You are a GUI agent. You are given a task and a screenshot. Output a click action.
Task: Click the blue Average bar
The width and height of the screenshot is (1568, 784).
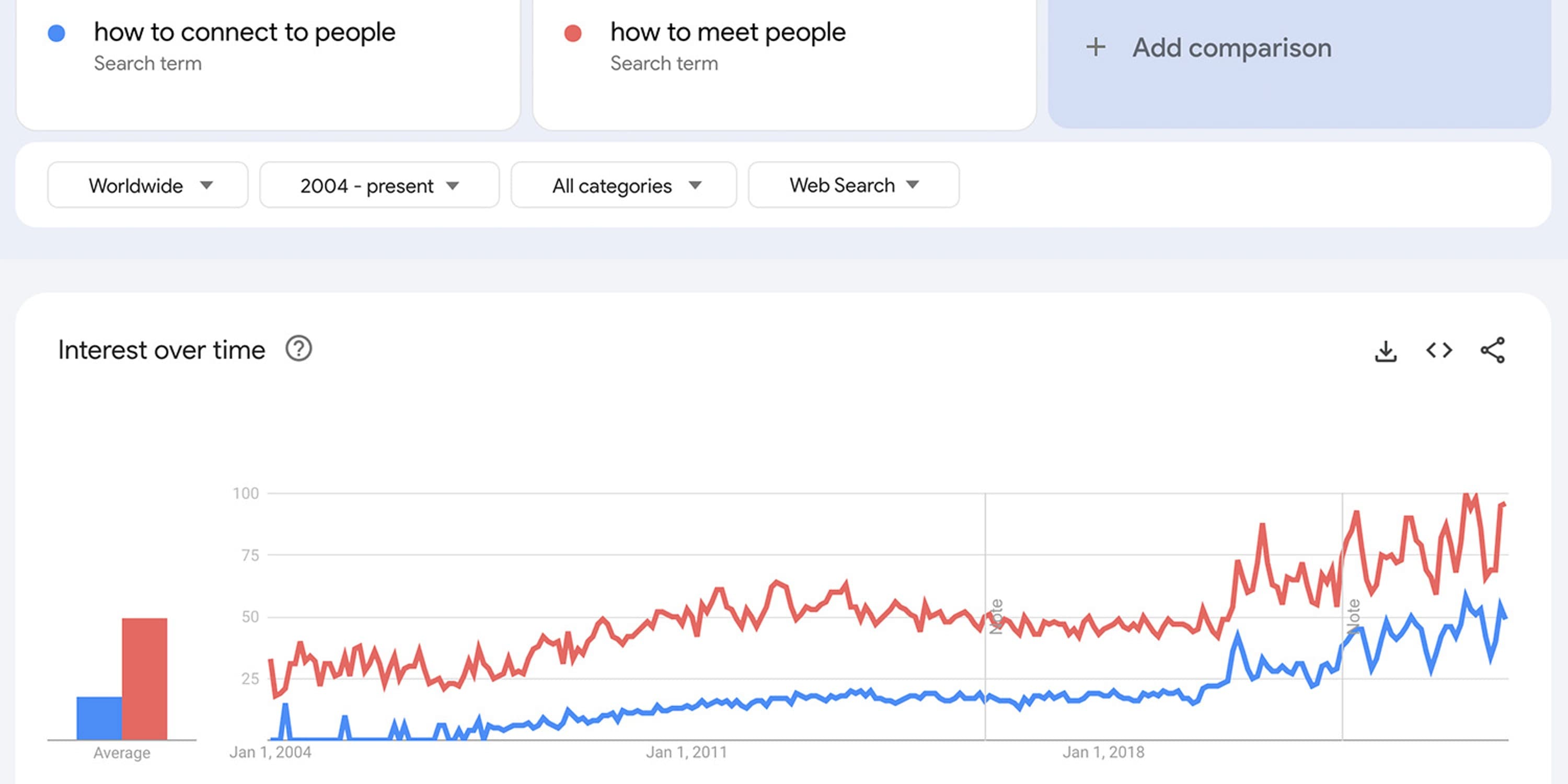click(99, 718)
